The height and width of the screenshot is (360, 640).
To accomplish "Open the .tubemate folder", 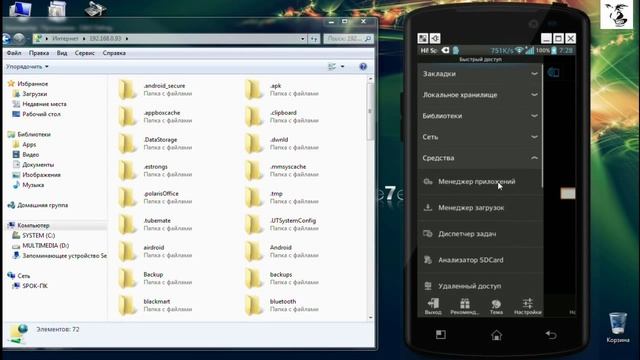I will (156, 224).
